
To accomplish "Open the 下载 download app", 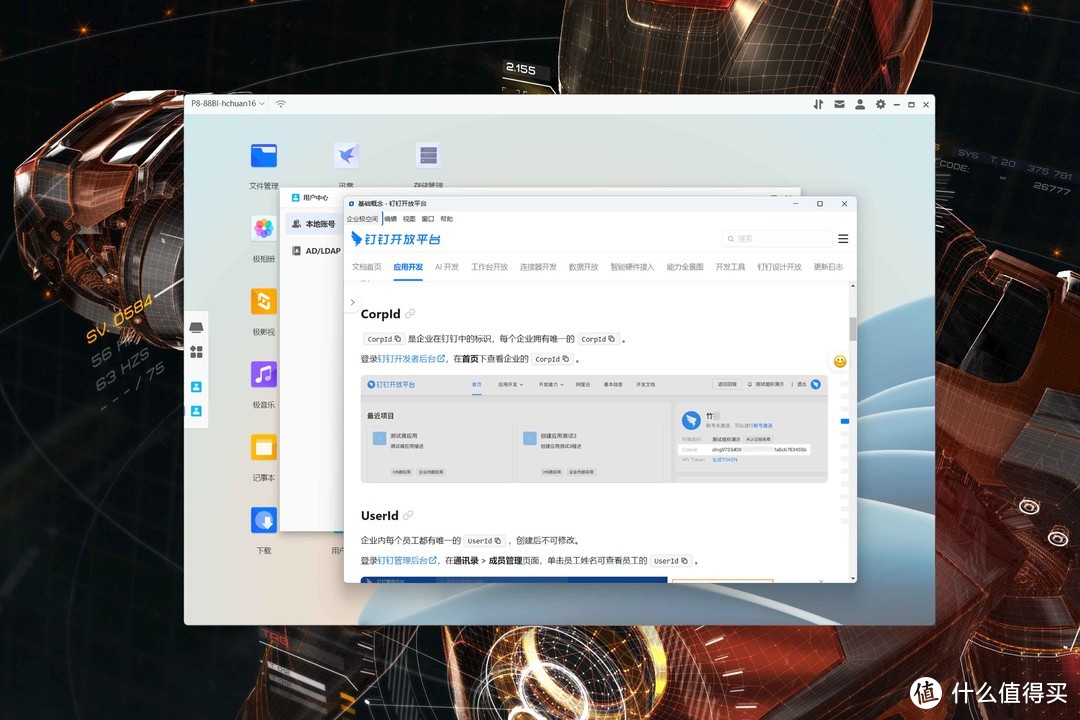I will (264, 521).
